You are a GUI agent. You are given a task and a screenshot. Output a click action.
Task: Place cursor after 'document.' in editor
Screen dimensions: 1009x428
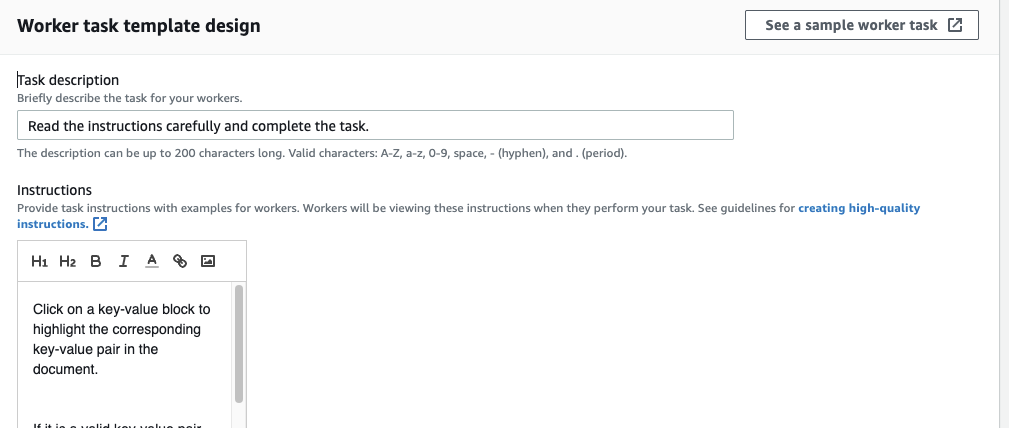(x=100, y=369)
